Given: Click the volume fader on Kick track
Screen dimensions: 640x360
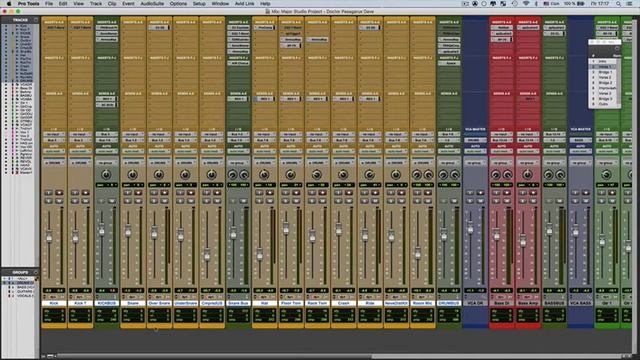Looking at the screenshot, I should point(49,237).
